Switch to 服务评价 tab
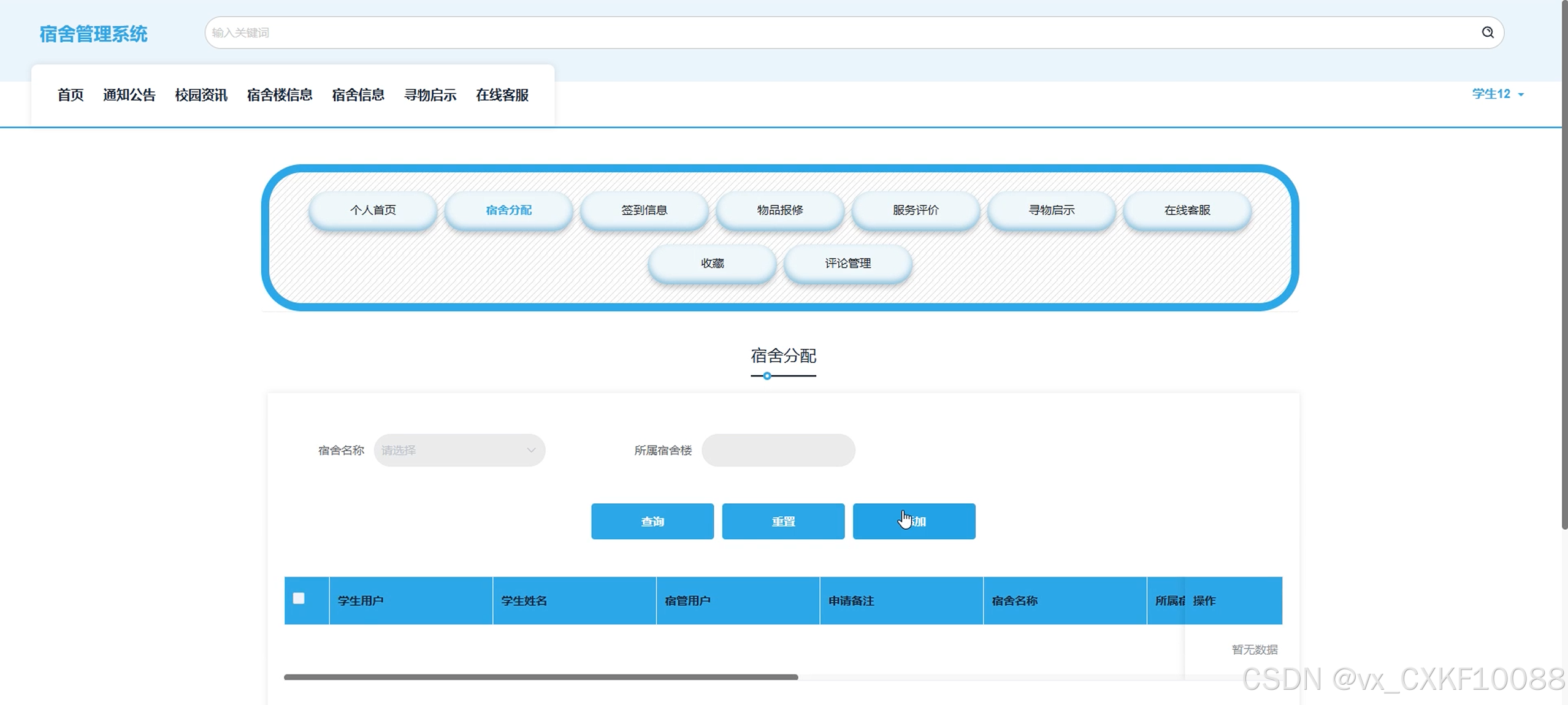The height and width of the screenshot is (705, 1568). [x=915, y=210]
